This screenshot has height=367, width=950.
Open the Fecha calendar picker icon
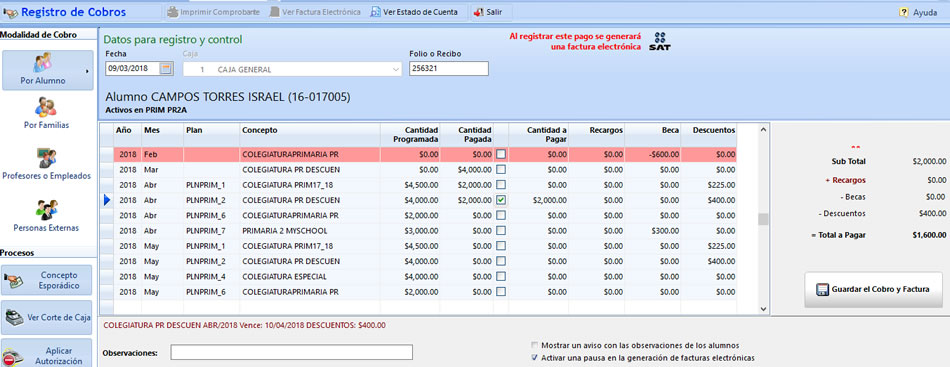click(166, 69)
